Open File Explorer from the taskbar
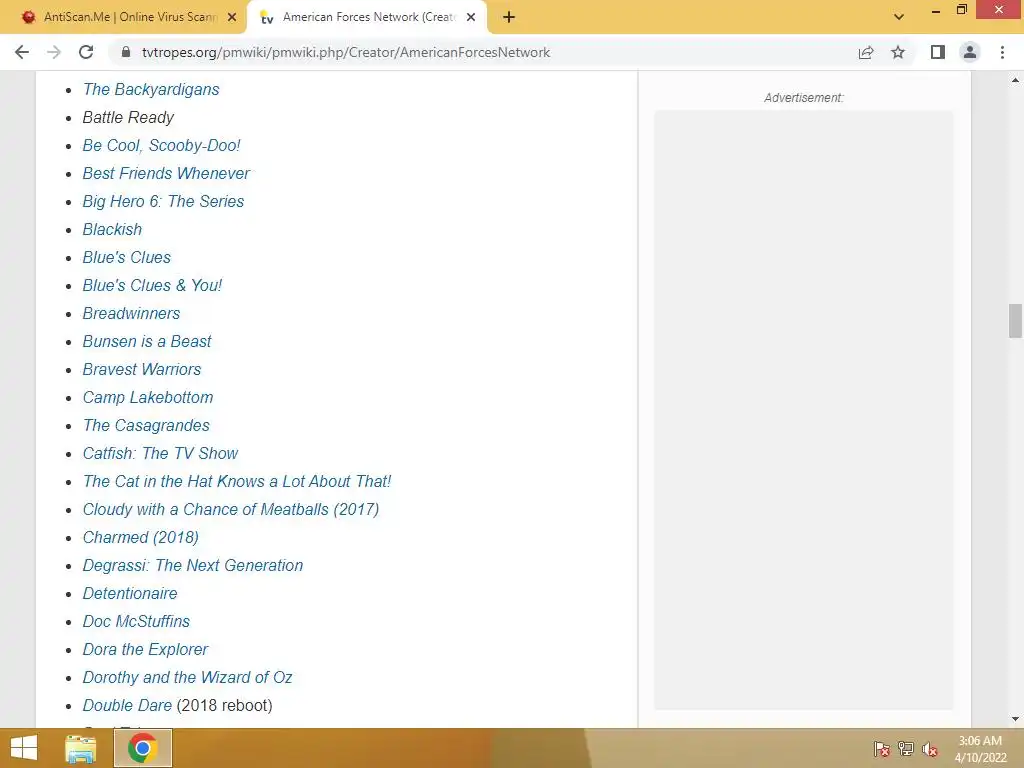 (x=81, y=748)
